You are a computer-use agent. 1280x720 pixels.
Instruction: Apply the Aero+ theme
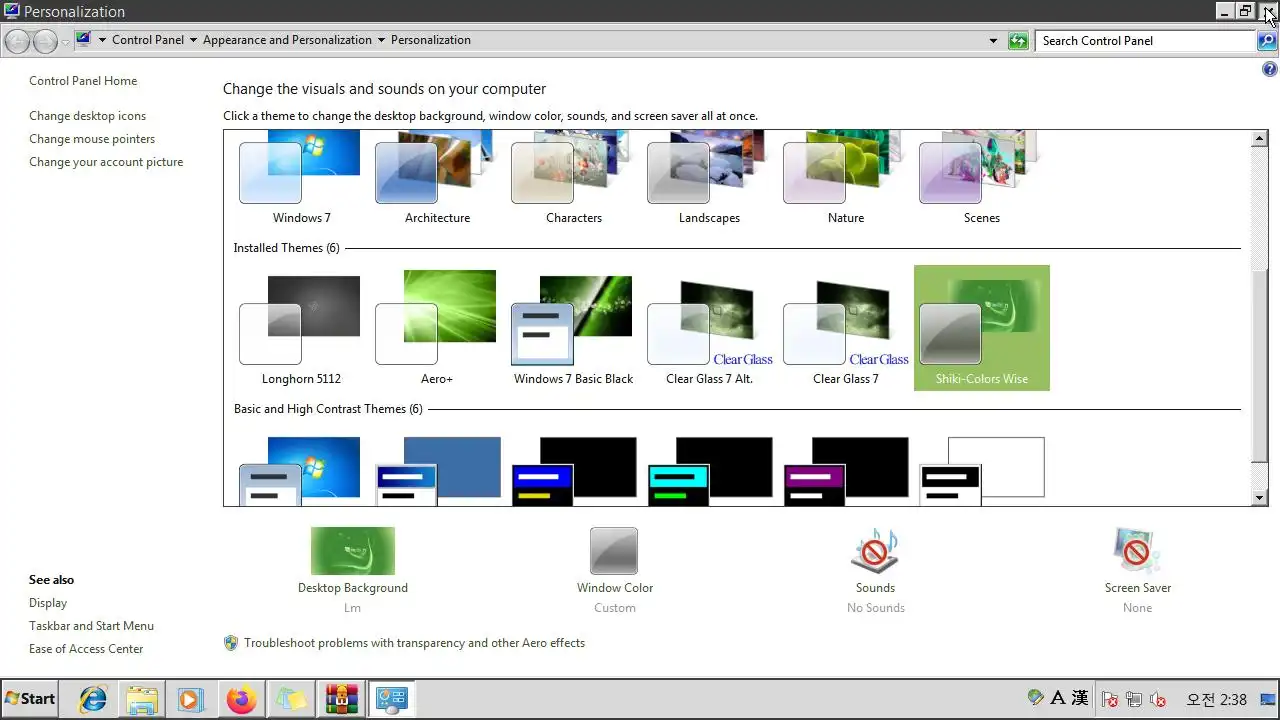pos(437,328)
